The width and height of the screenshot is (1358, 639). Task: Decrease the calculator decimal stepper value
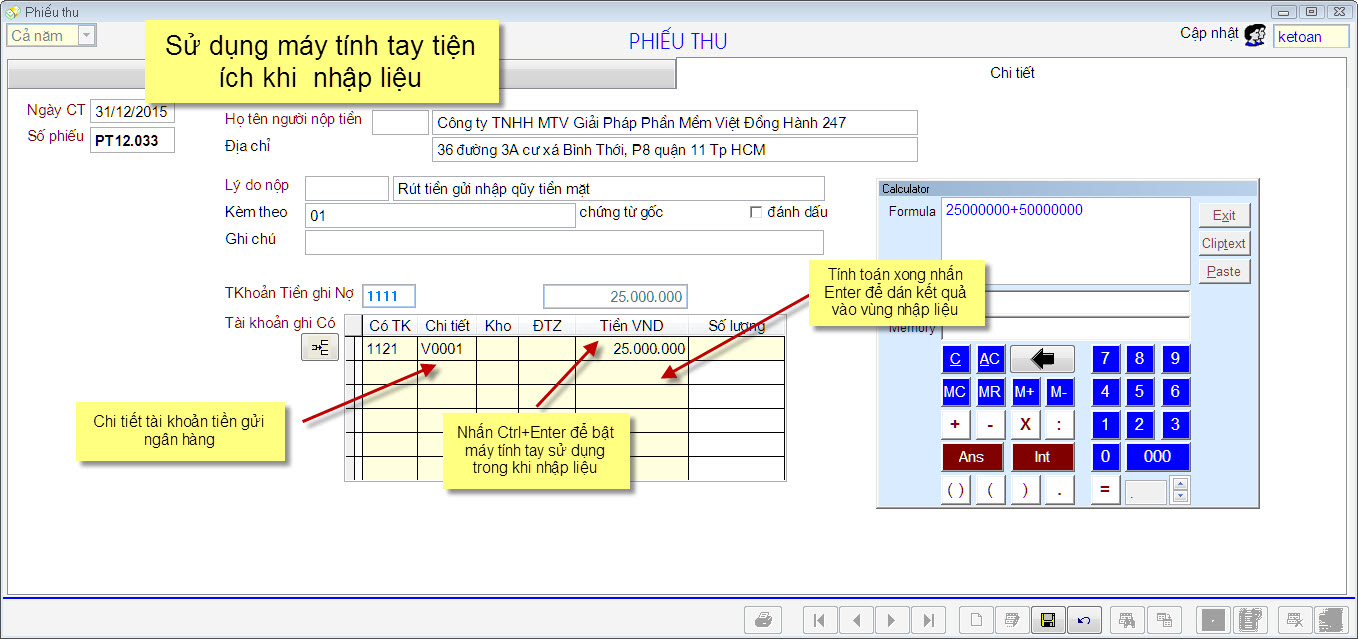click(1181, 496)
